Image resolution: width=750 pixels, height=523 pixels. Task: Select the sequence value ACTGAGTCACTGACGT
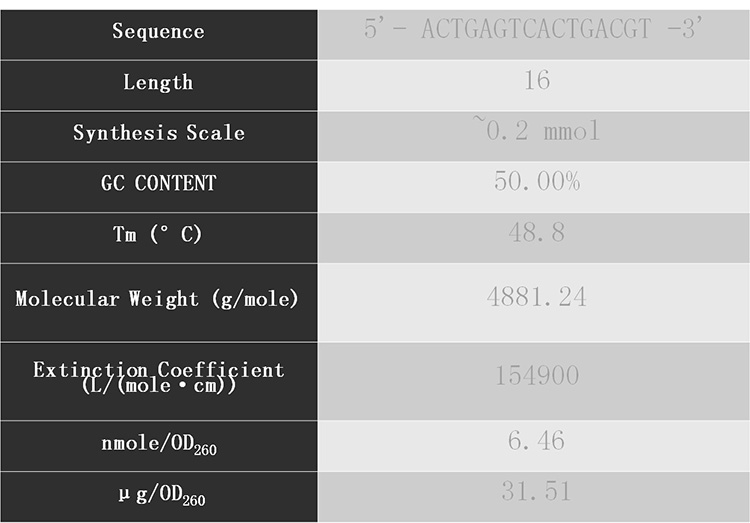coord(536,28)
